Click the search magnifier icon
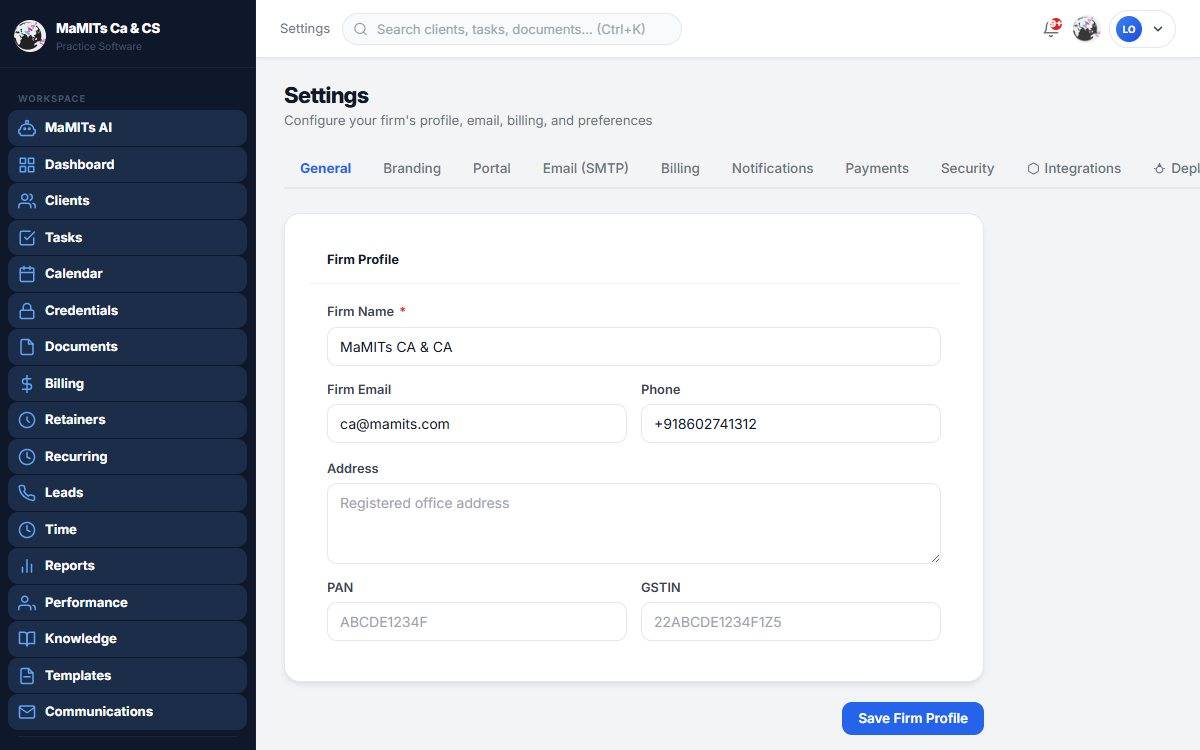 coord(360,29)
